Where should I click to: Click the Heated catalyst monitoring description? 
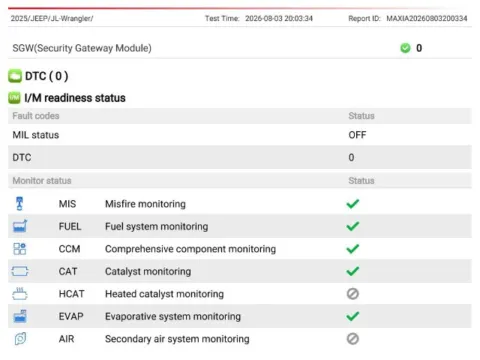(164, 294)
